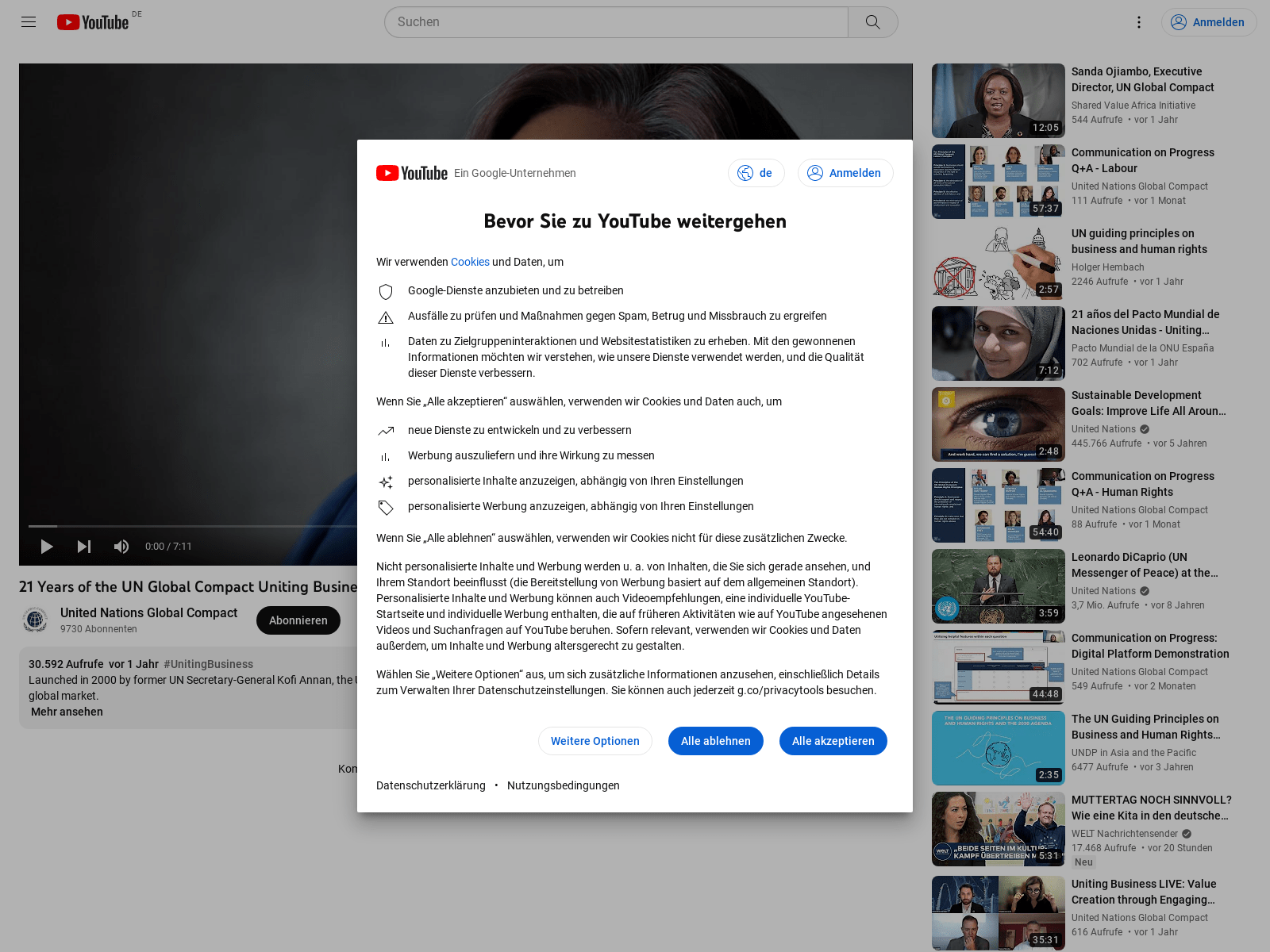
Task: Open the Communication on Progress Q+A - Labour thumbnail
Action: coord(999,182)
